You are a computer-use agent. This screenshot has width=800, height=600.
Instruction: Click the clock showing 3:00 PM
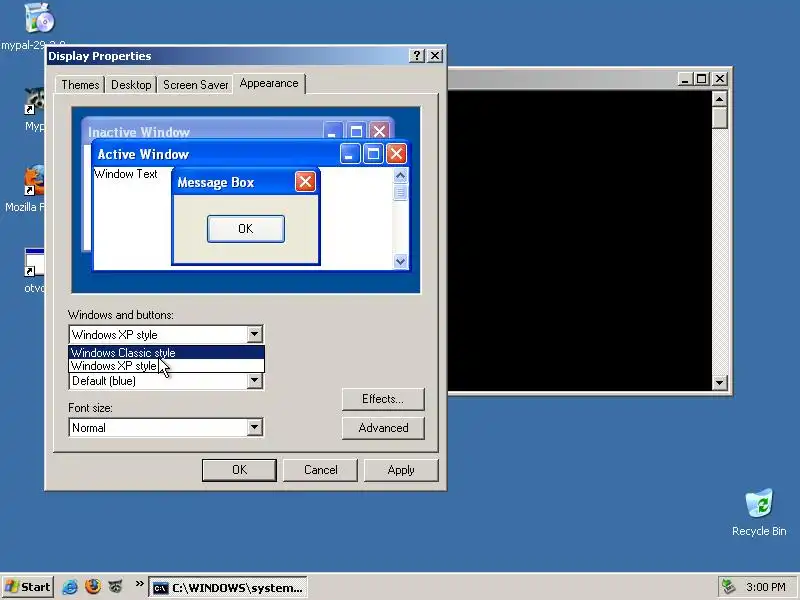point(765,587)
